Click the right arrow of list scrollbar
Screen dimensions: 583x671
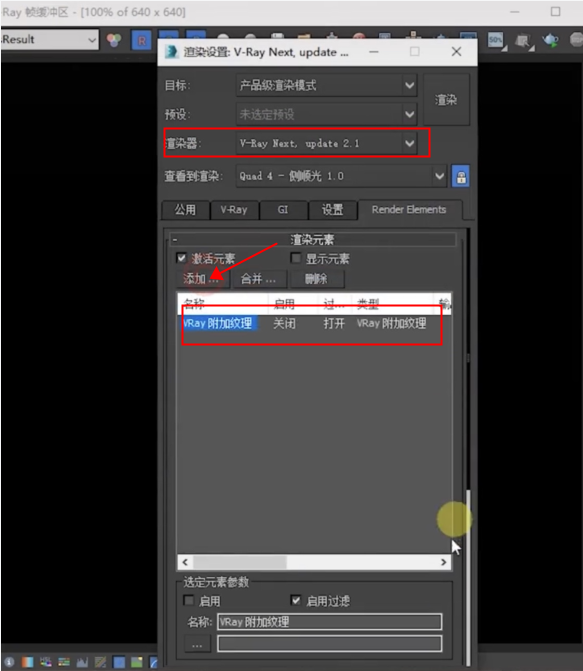click(444, 562)
